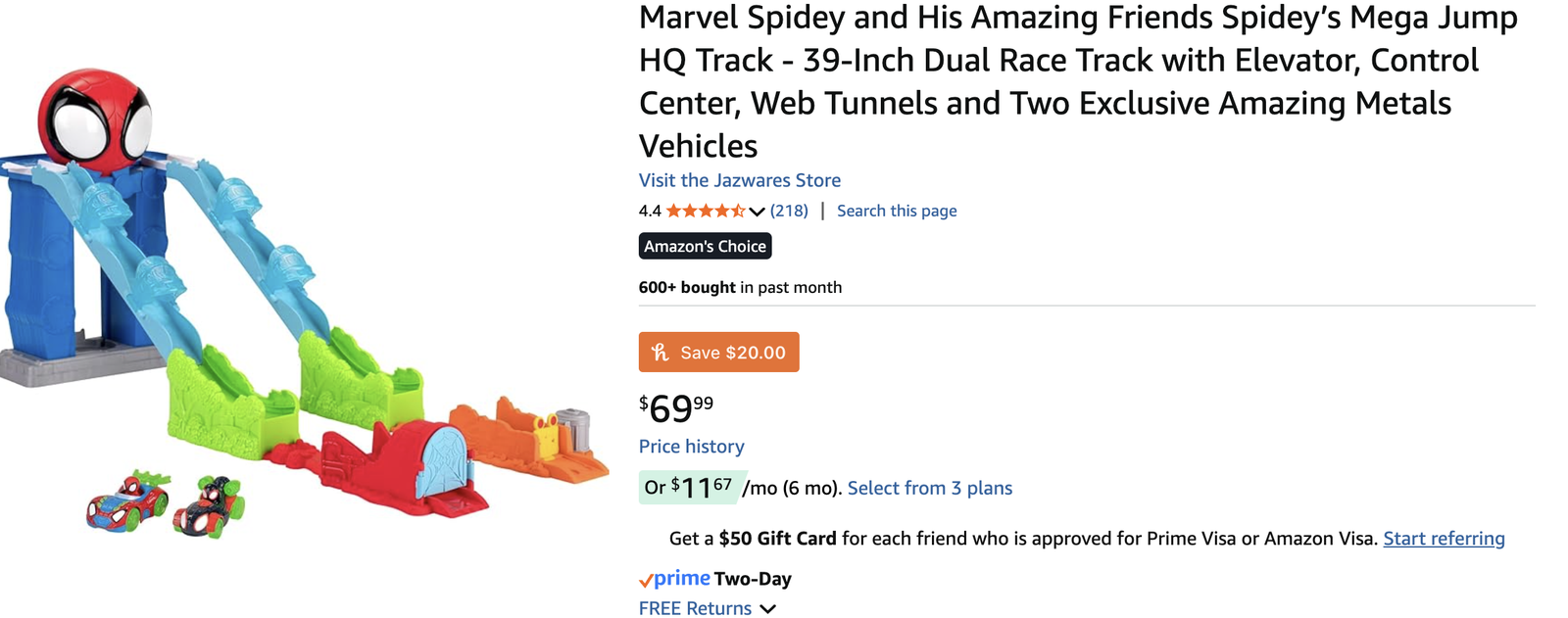Click the Amazon's Choice badge
This screenshot has height=618, width=1568.
[705, 246]
